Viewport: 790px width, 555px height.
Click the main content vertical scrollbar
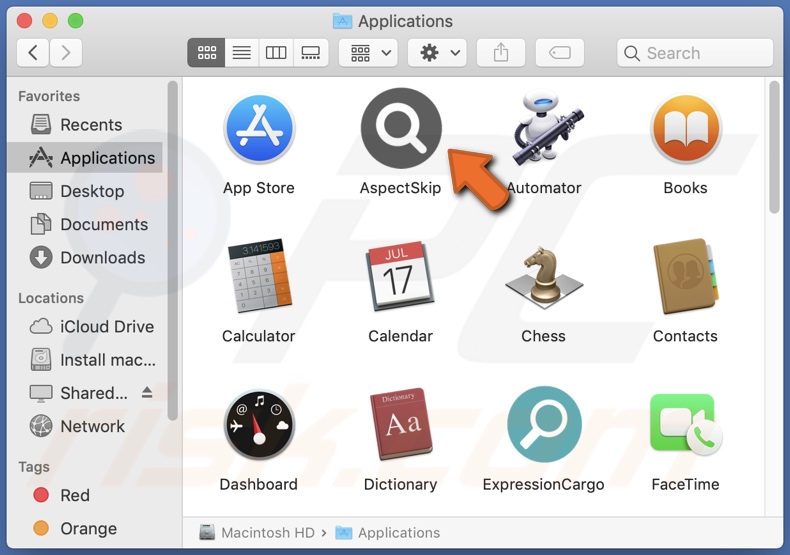[x=774, y=148]
